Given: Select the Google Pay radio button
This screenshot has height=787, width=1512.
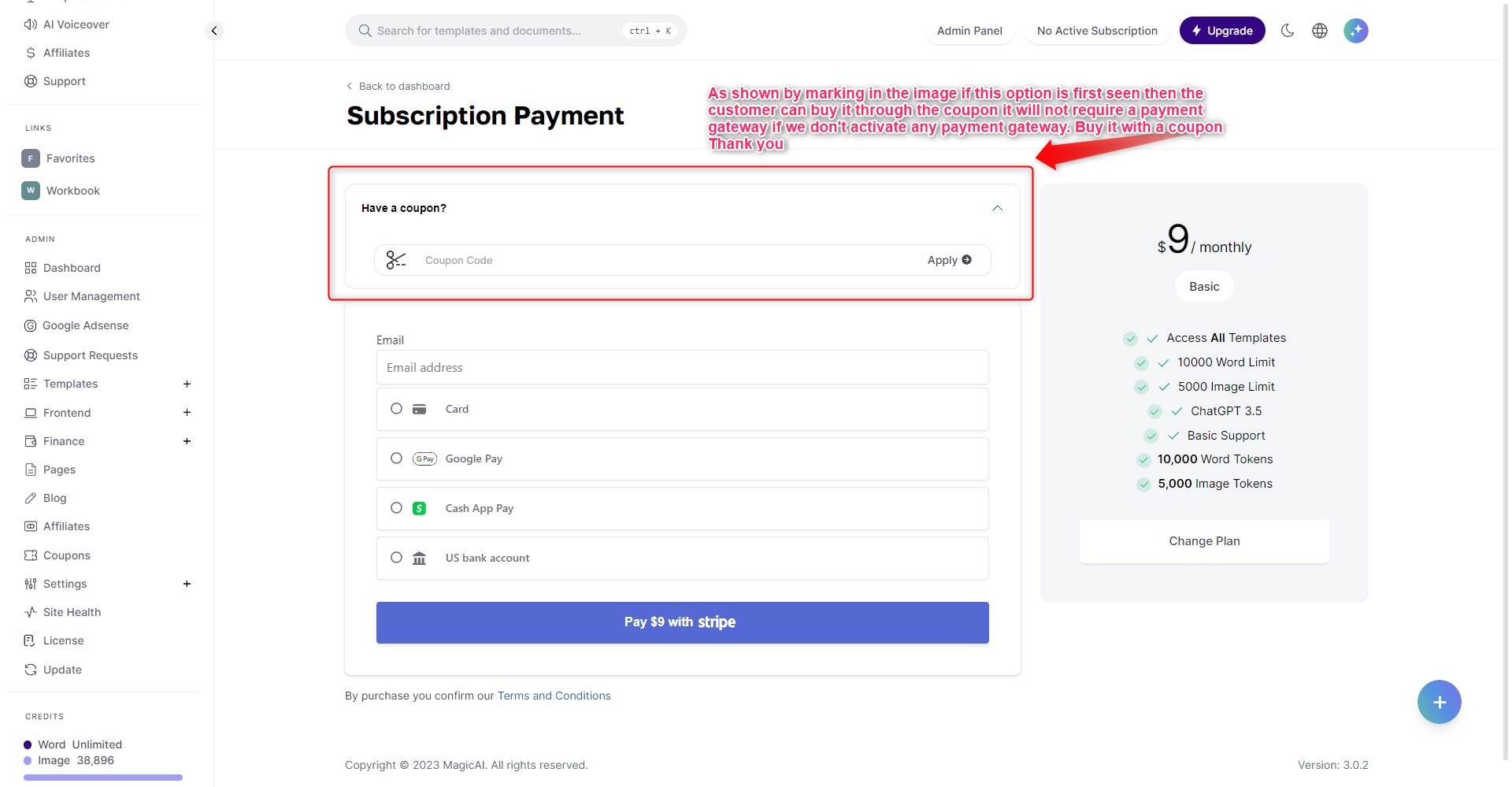Looking at the screenshot, I should point(396,458).
